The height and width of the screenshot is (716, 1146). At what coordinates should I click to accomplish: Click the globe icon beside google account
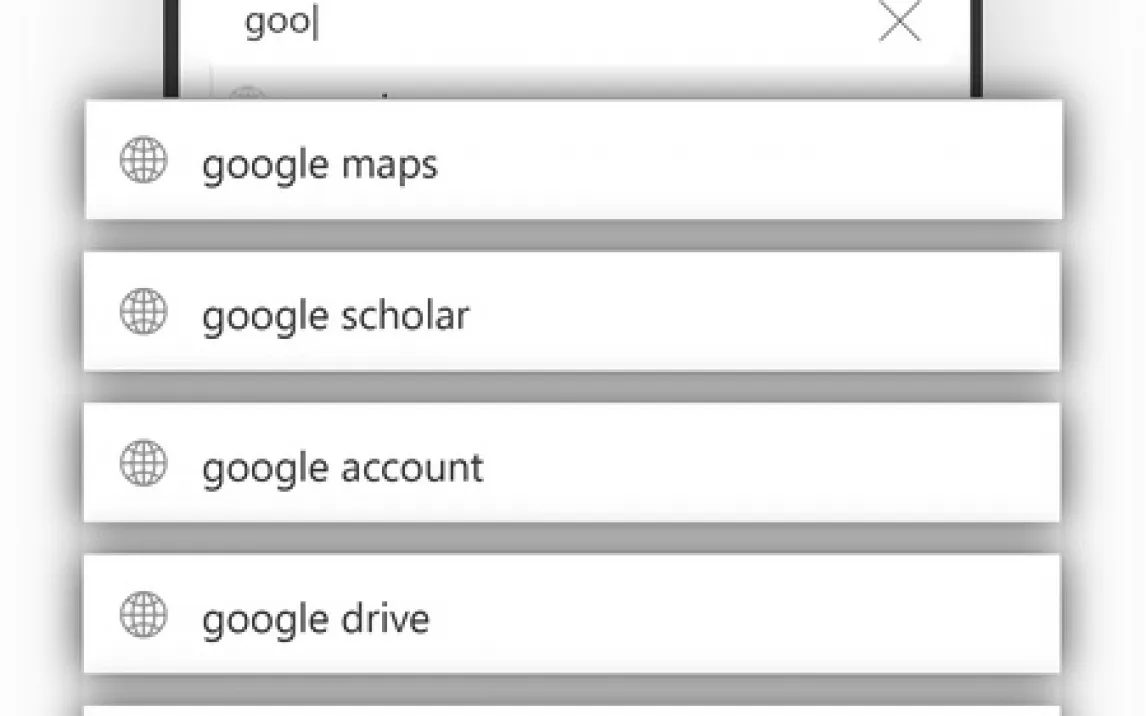pyautogui.click(x=144, y=463)
